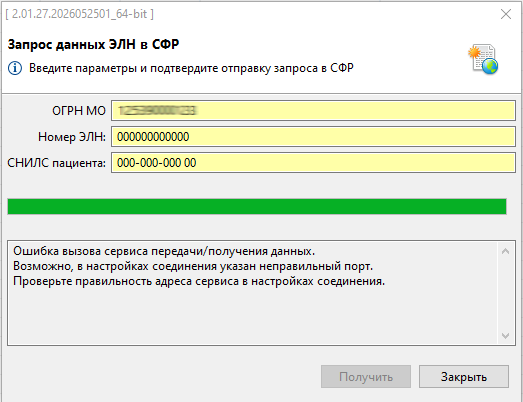The width and height of the screenshot is (523, 402).
Task: Close the dialog with the X button
Action: 506,14
